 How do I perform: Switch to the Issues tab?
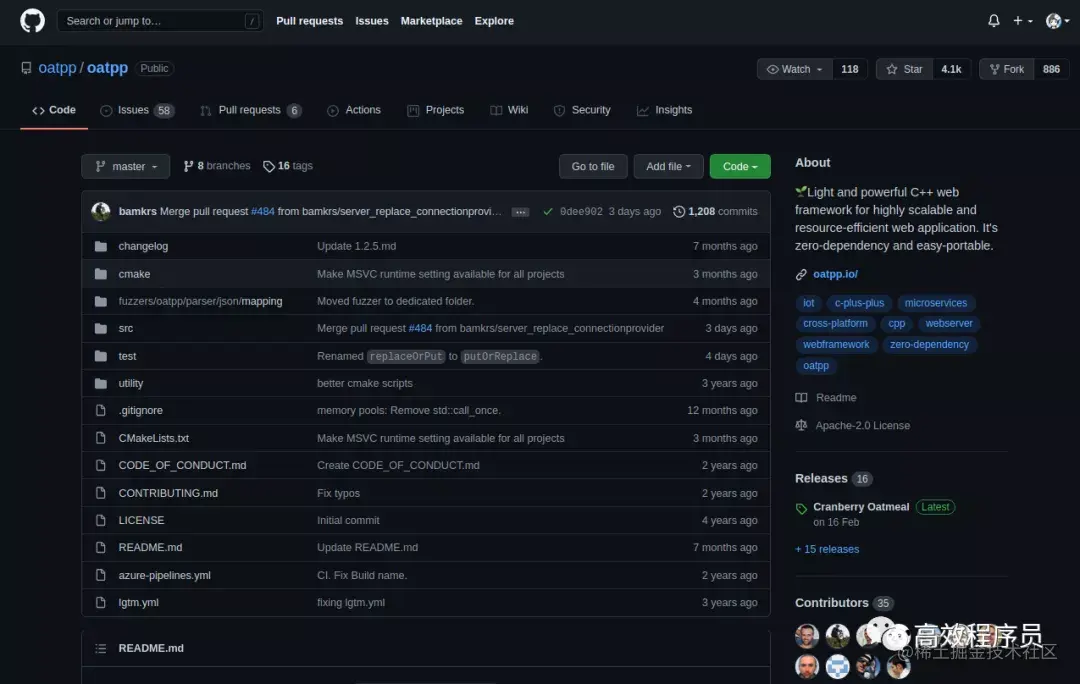136,110
